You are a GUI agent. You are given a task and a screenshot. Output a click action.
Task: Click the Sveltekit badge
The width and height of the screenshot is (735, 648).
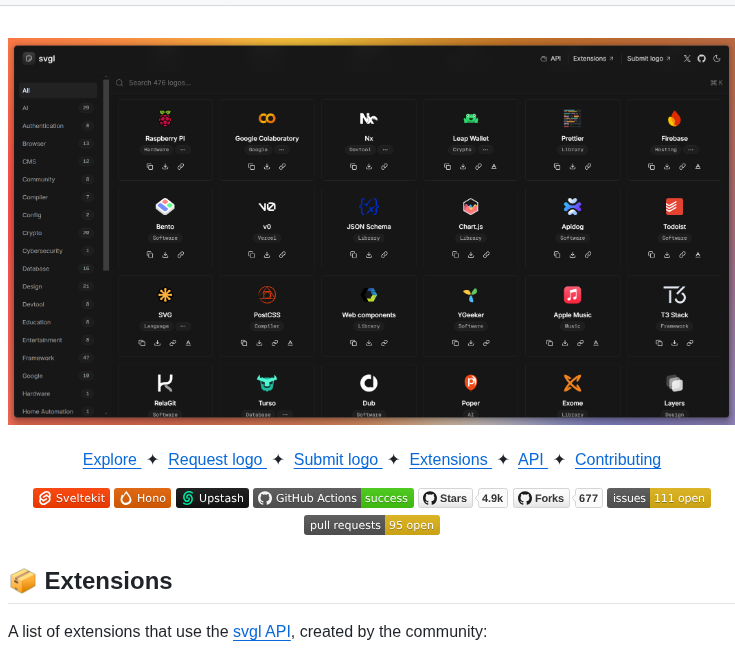(71, 498)
